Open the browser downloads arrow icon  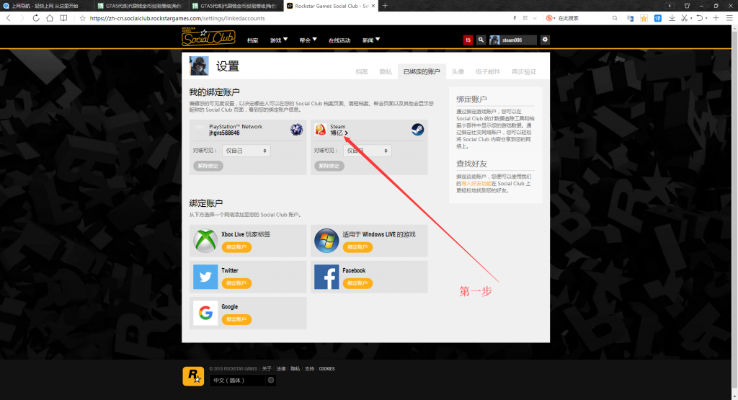tap(672, 18)
